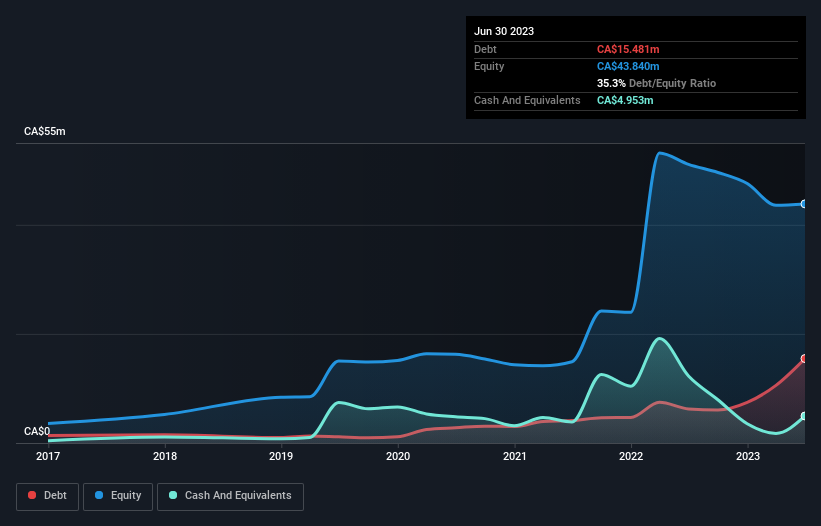The width and height of the screenshot is (821, 526).
Task: Click the CA$55m y-axis label
Action: pyautogui.click(x=45, y=131)
